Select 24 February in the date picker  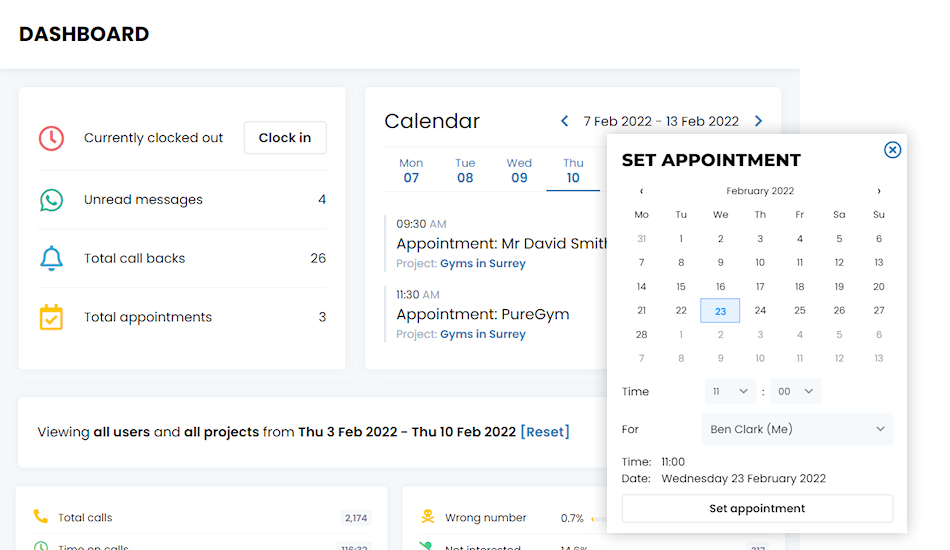pyautogui.click(x=760, y=310)
